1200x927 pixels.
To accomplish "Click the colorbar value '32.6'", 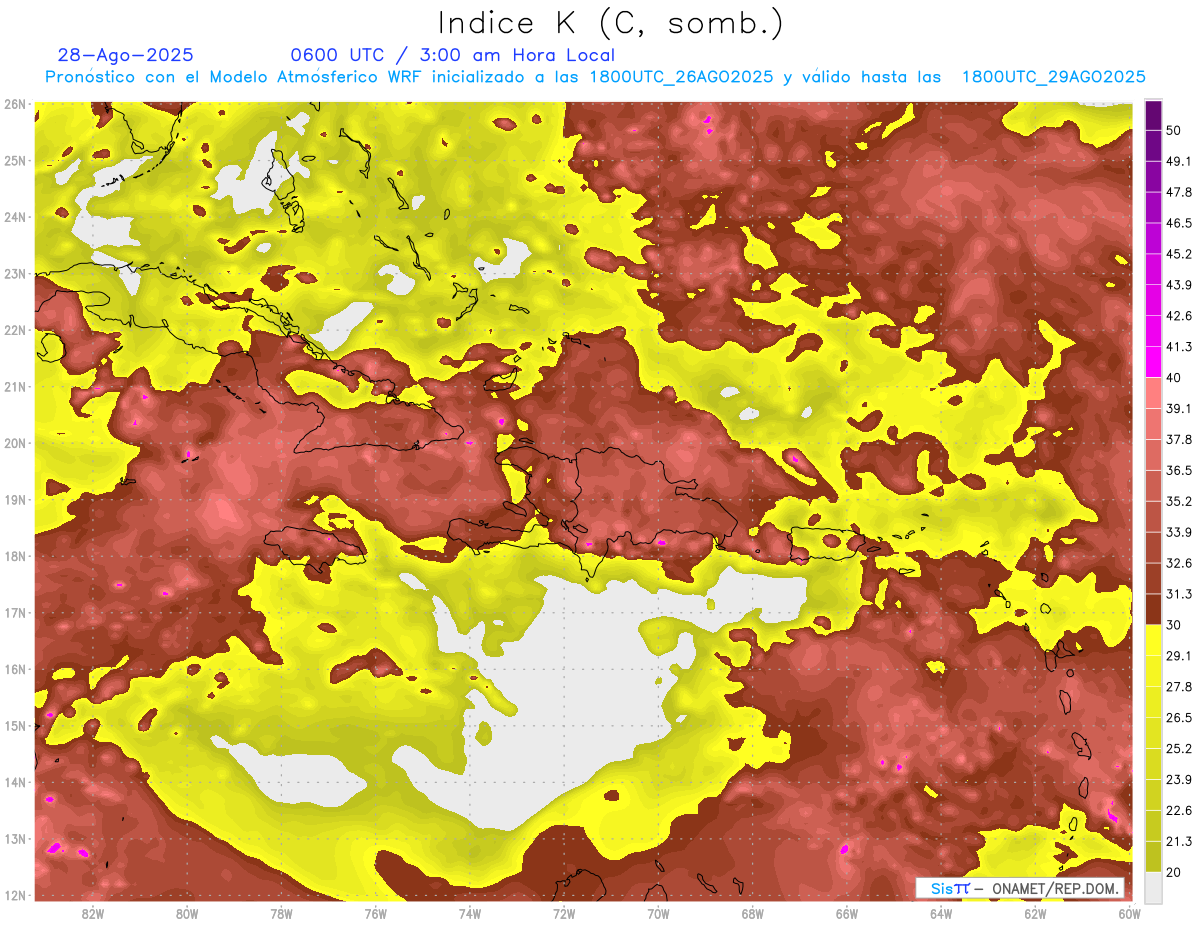I will pos(1178,563).
